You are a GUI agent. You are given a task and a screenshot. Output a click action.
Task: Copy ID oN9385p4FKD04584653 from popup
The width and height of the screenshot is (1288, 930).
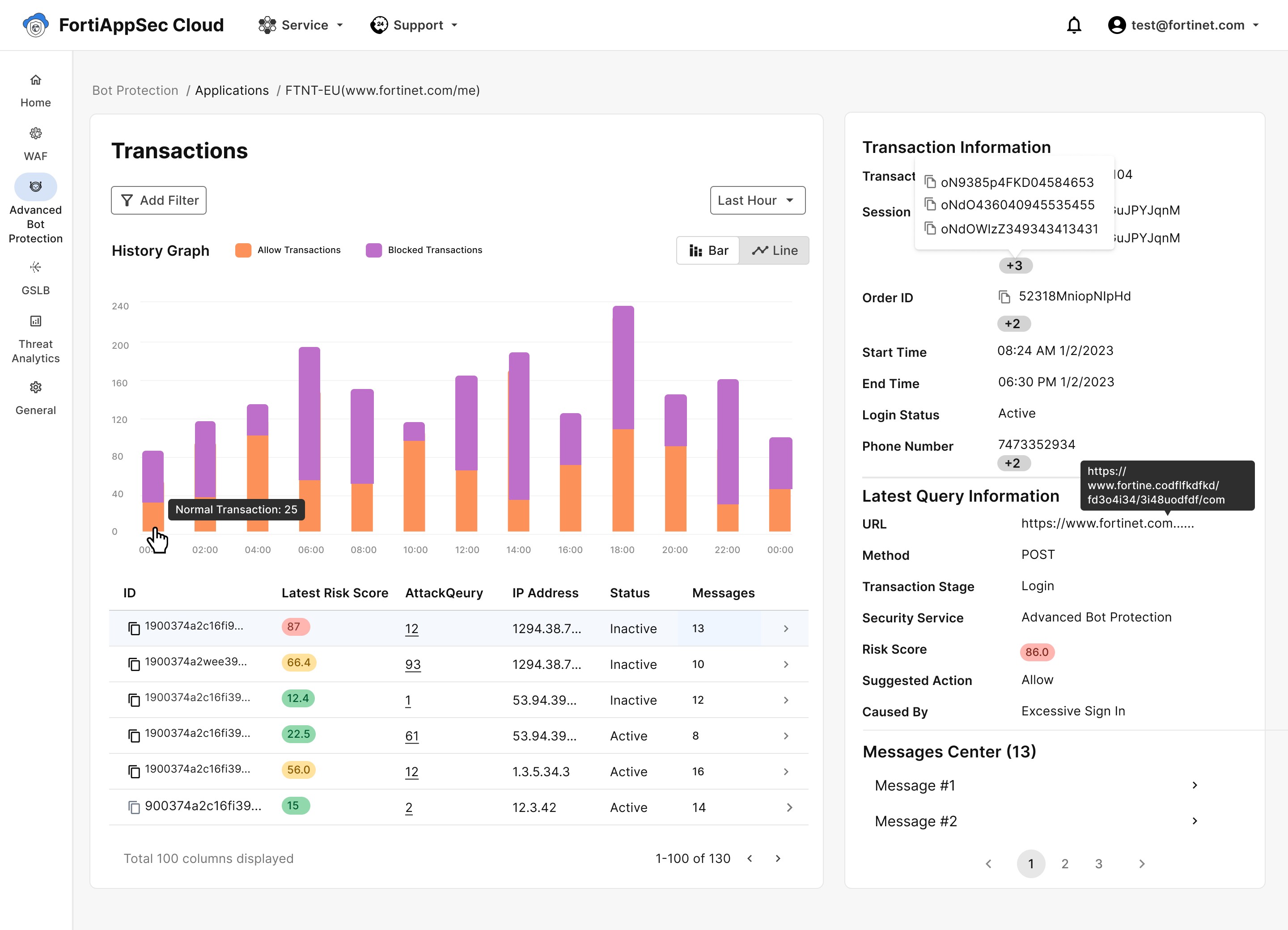tap(930, 182)
